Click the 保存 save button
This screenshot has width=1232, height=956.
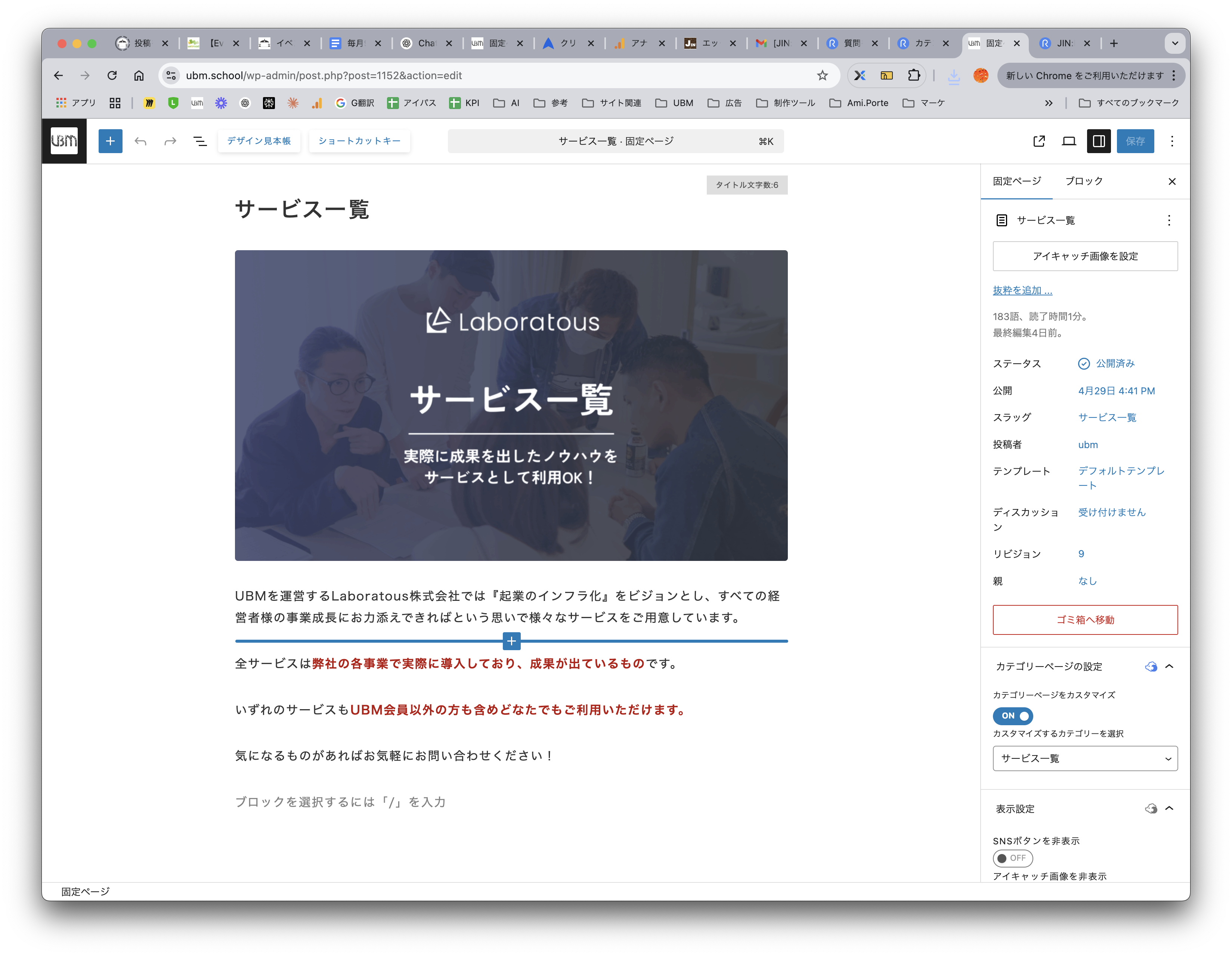[1135, 141]
